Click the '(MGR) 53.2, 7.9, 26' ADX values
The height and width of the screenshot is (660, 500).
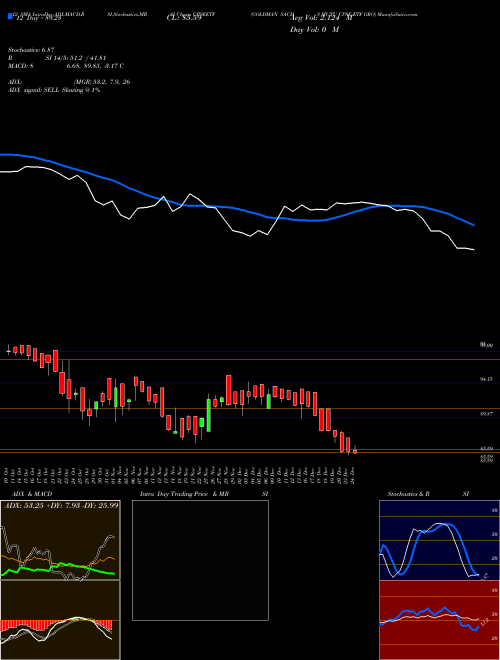coord(101,82)
